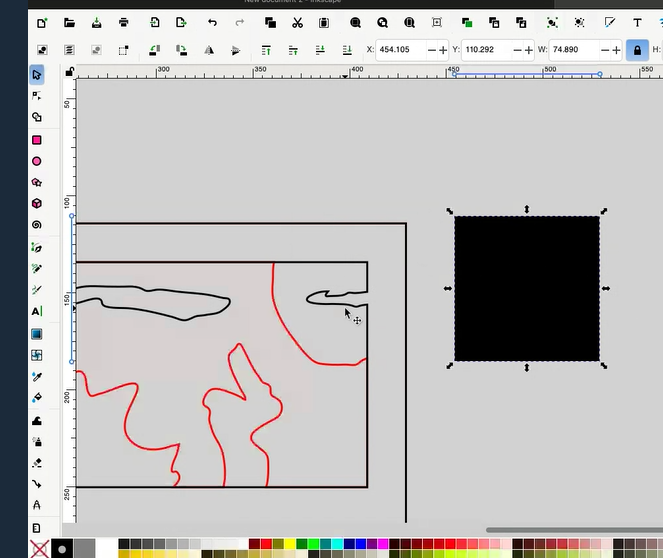Undo the last action
Viewport: 663px width, 558px height.
(x=212, y=23)
